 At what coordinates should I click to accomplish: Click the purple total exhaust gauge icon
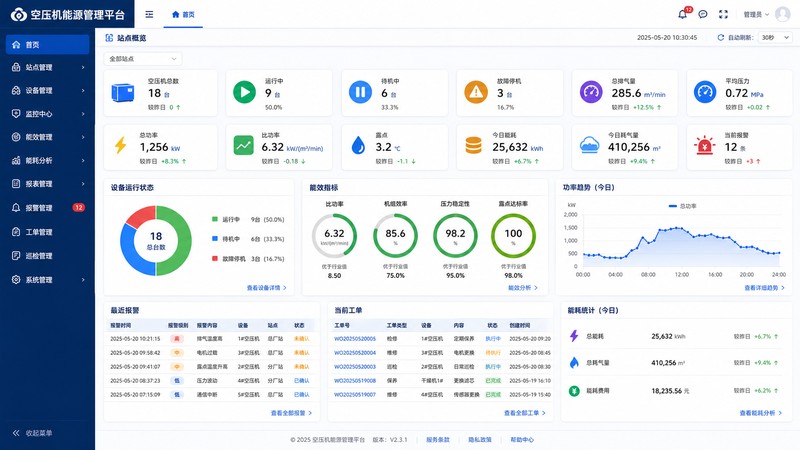(x=591, y=92)
